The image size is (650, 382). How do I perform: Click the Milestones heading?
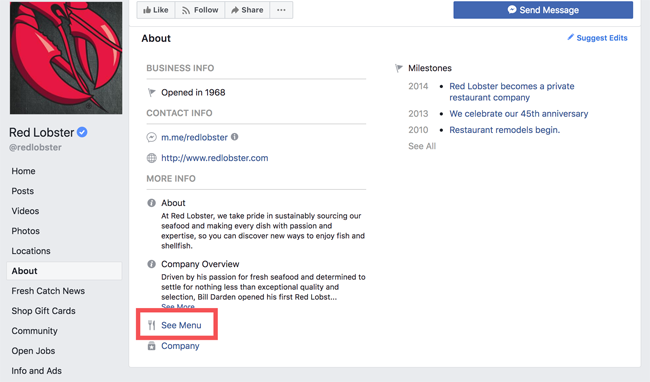430,68
